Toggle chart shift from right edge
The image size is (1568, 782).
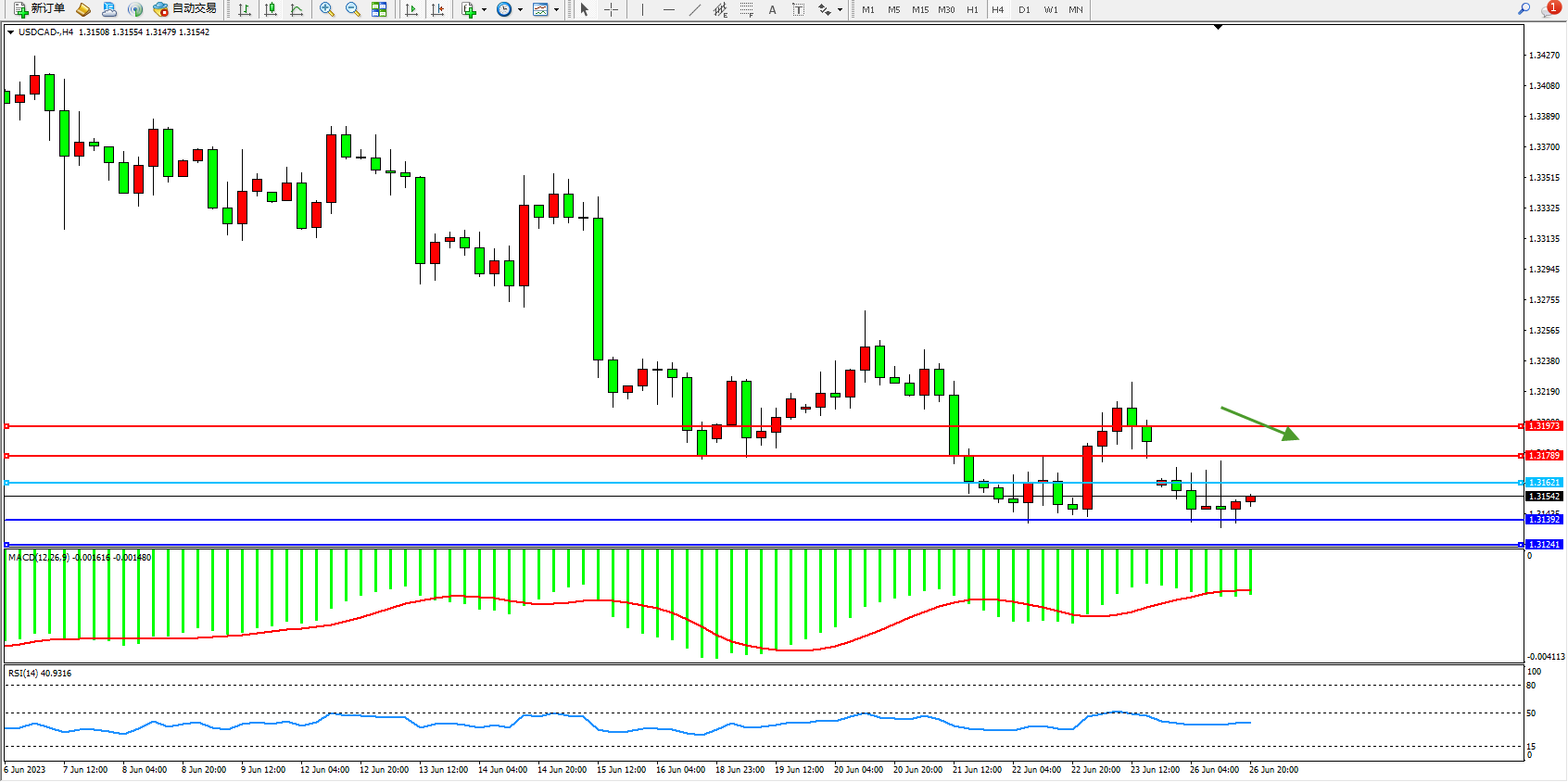pos(437,9)
